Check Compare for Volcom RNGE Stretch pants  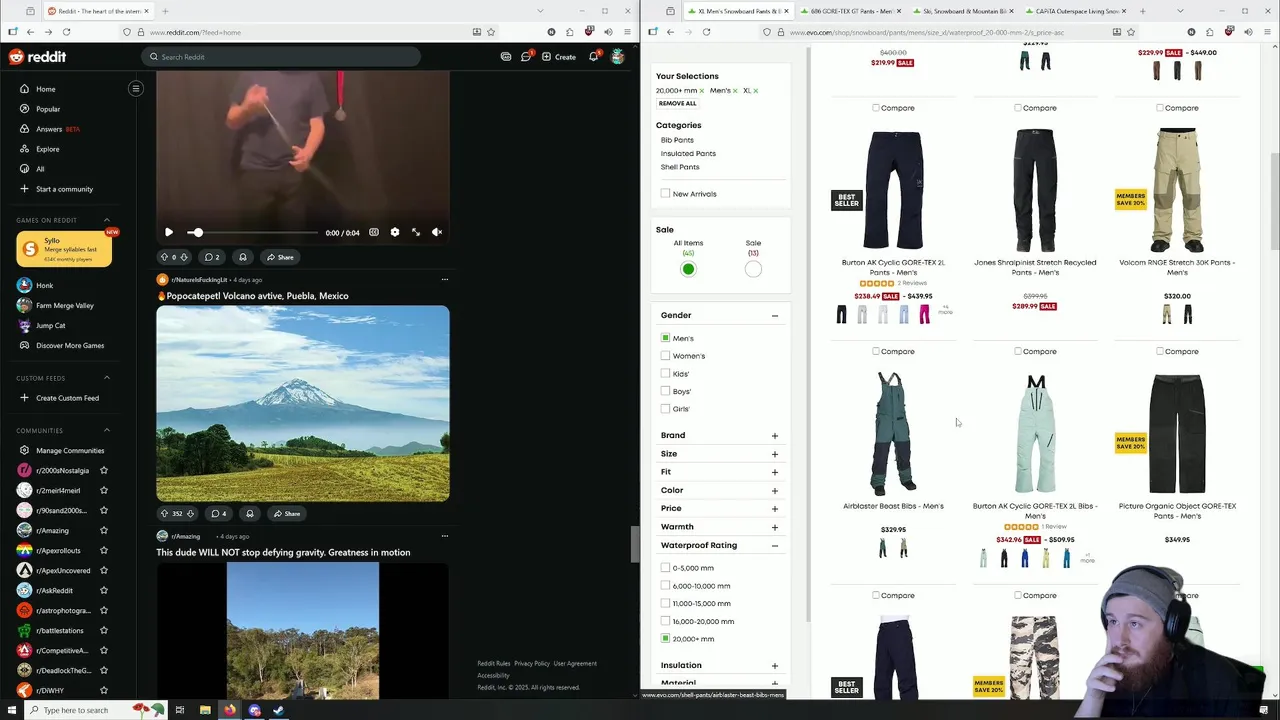pyautogui.click(x=1160, y=108)
